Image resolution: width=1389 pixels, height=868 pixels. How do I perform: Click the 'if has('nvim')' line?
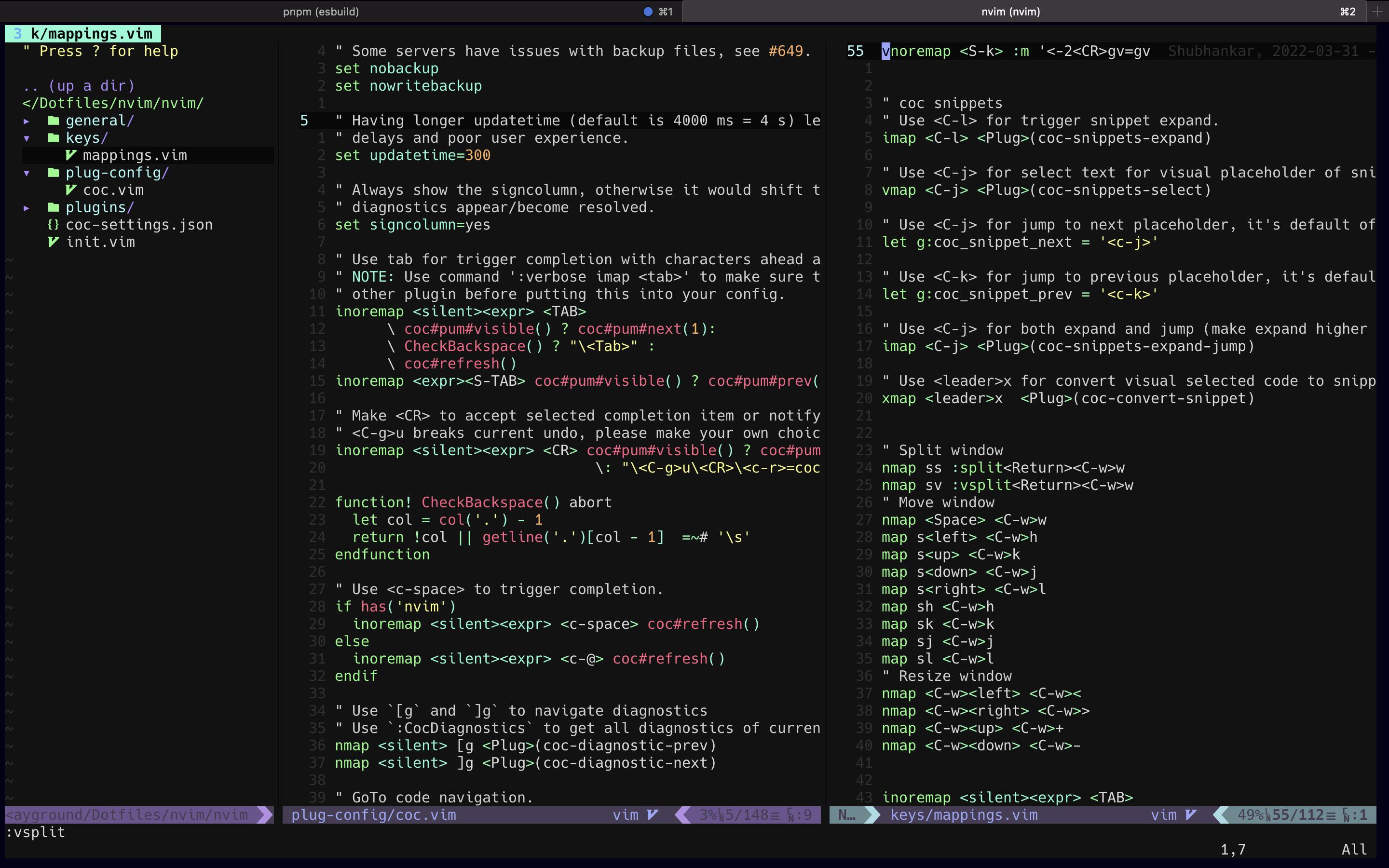click(x=395, y=606)
